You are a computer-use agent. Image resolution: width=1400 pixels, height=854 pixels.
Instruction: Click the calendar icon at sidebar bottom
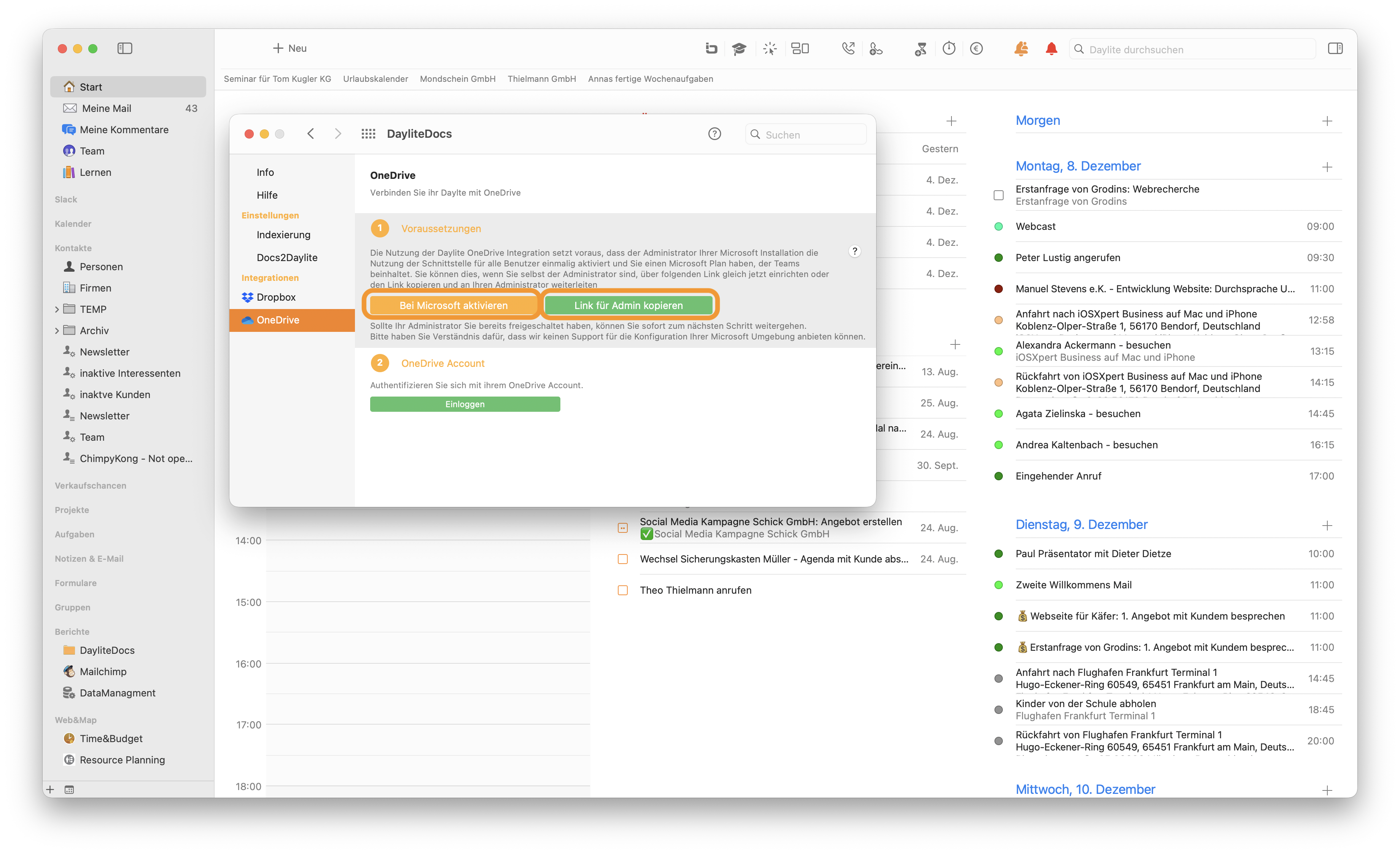pos(69,789)
